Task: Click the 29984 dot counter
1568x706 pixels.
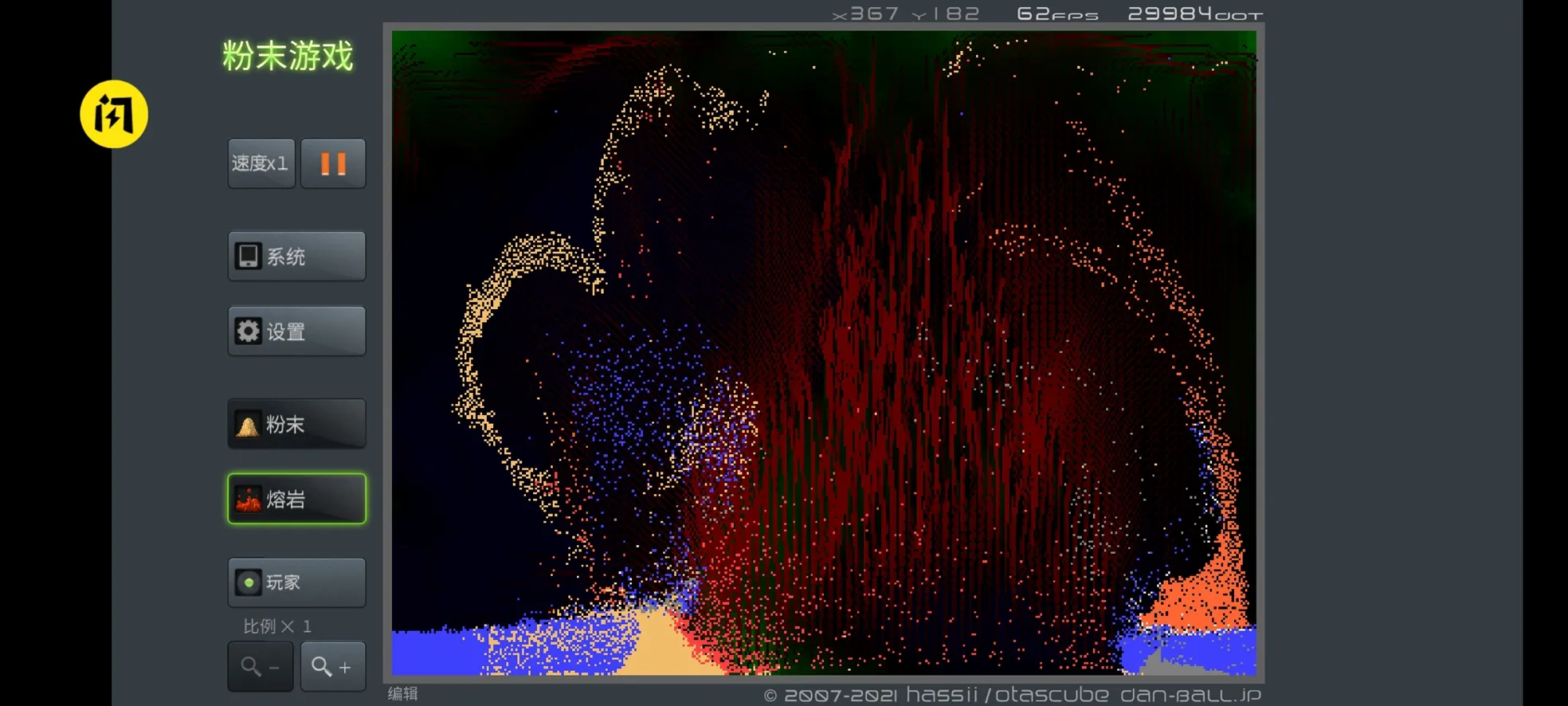Action: point(1195,14)
